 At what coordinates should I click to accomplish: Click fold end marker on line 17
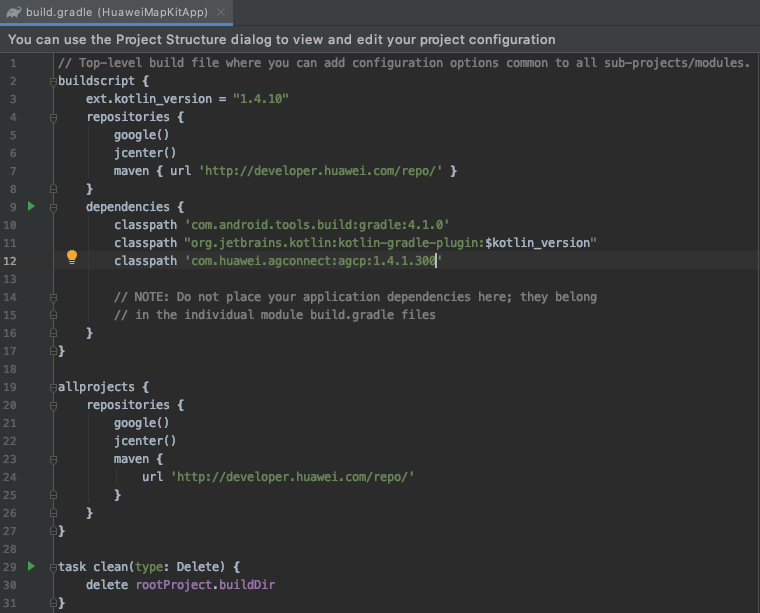53,351
